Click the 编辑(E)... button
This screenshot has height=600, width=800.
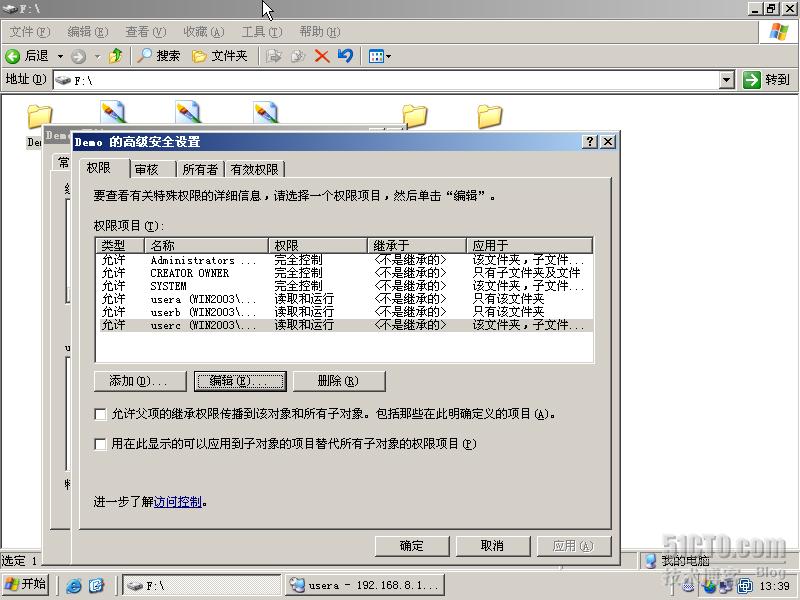240,381
